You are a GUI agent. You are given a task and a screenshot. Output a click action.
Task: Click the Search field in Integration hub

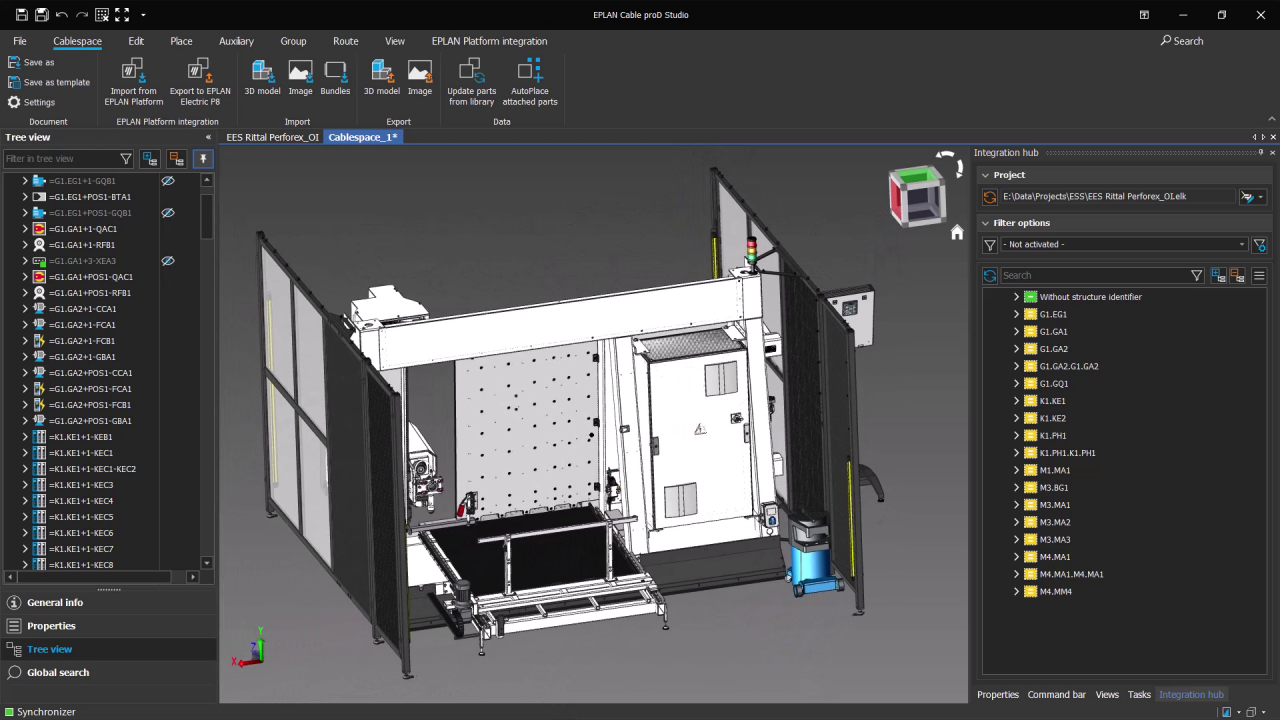[1090, 275]
